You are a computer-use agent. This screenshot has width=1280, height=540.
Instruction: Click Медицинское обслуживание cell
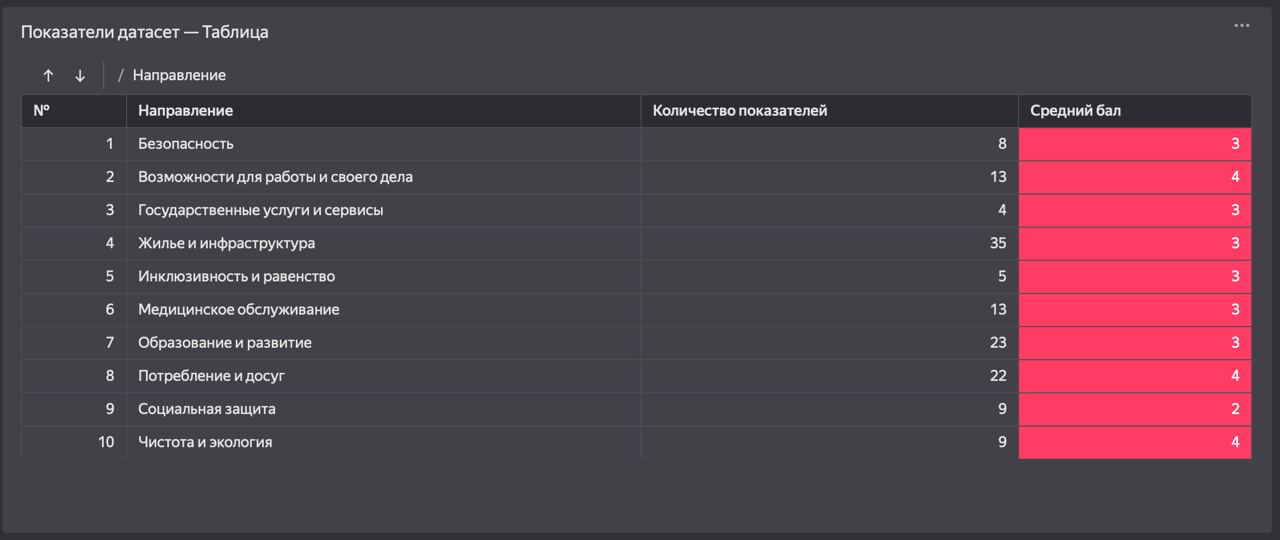pyautogui.click(x=384, y=309)
